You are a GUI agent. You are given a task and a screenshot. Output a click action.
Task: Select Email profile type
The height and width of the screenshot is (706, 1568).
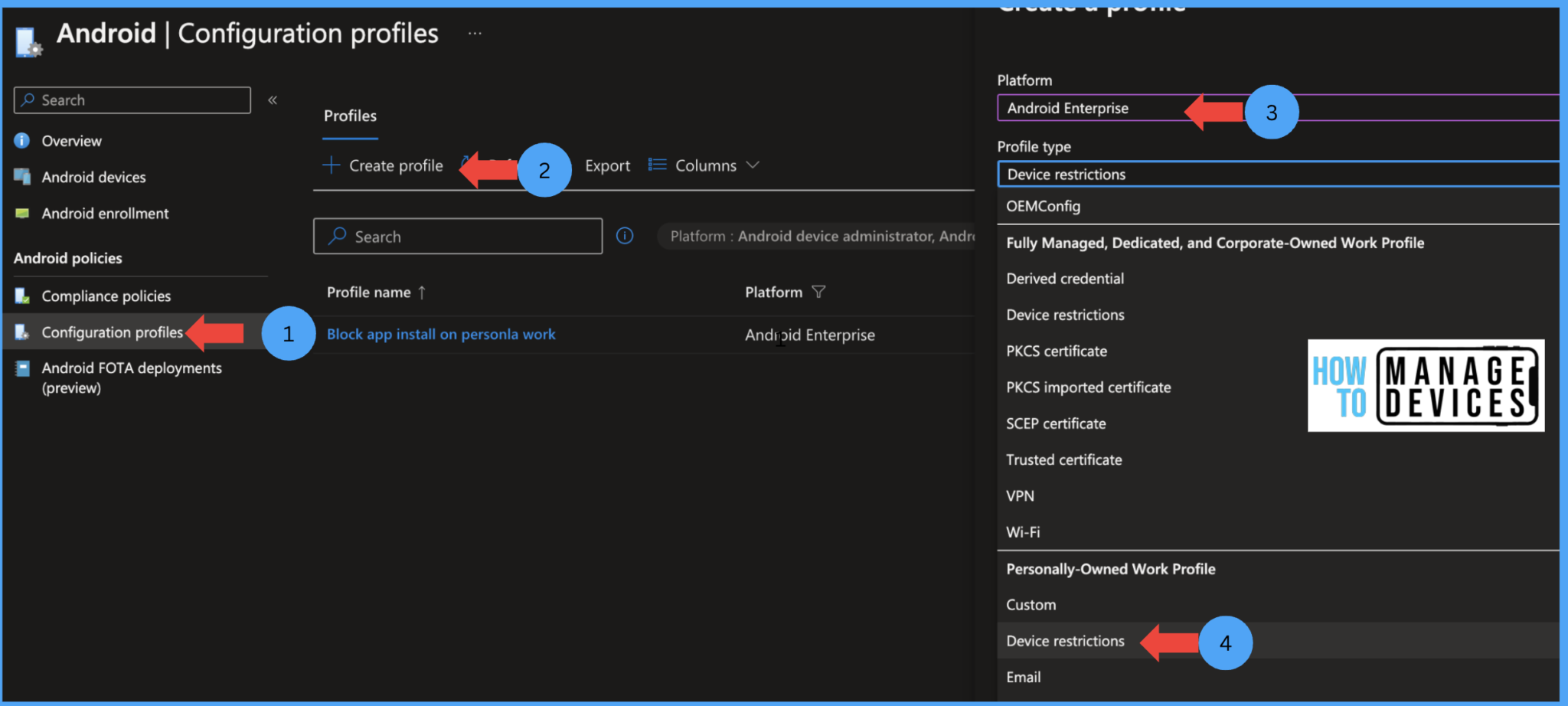coord(1023,677)
